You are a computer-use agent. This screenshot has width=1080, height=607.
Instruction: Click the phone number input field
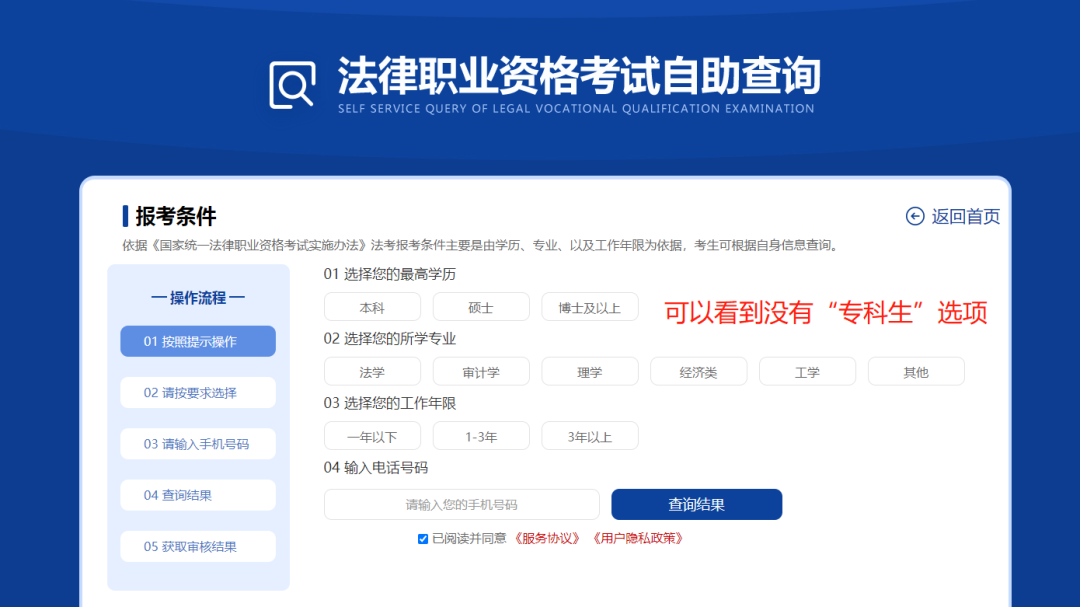coord(461,504)
